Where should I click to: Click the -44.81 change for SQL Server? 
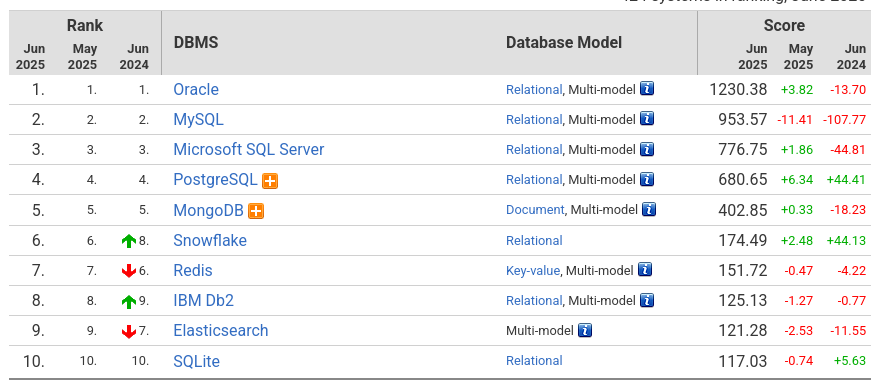click(x=847, y=150)
